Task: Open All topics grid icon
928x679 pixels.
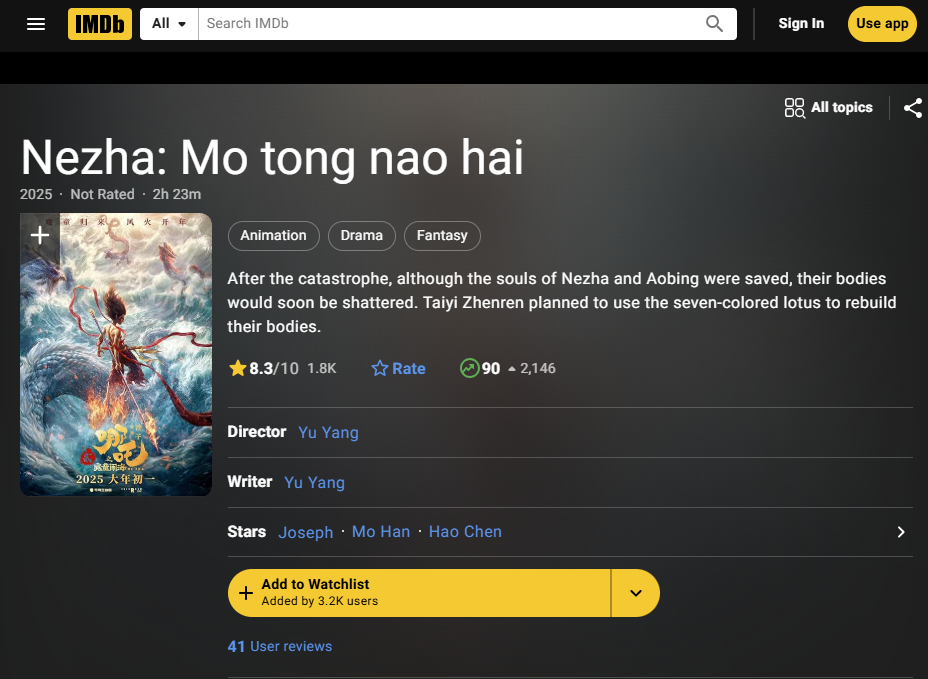Action: pyautogui.click(x=795, y=108)
